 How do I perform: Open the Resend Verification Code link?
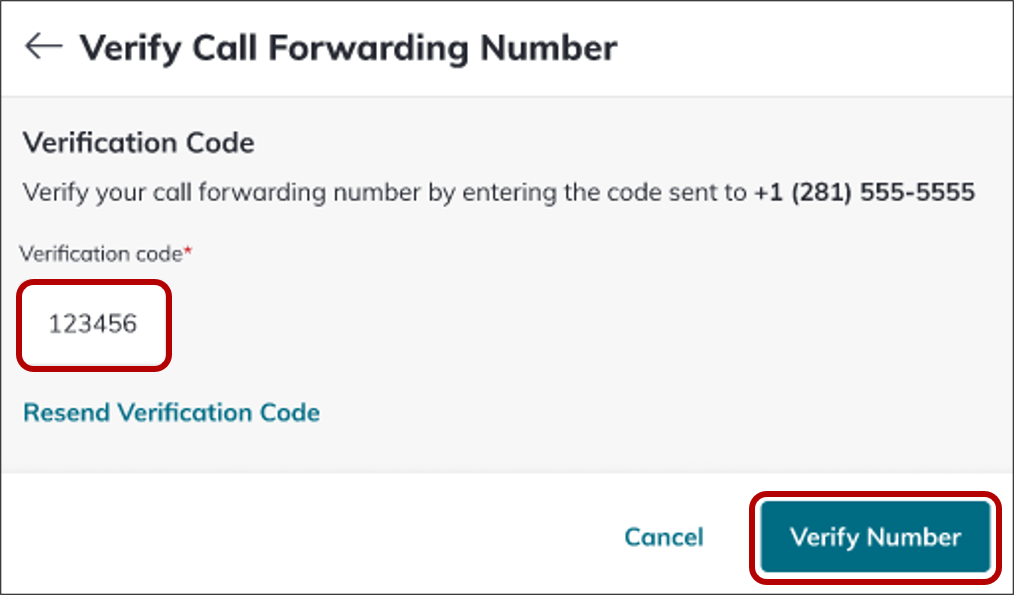pos(171,412)
